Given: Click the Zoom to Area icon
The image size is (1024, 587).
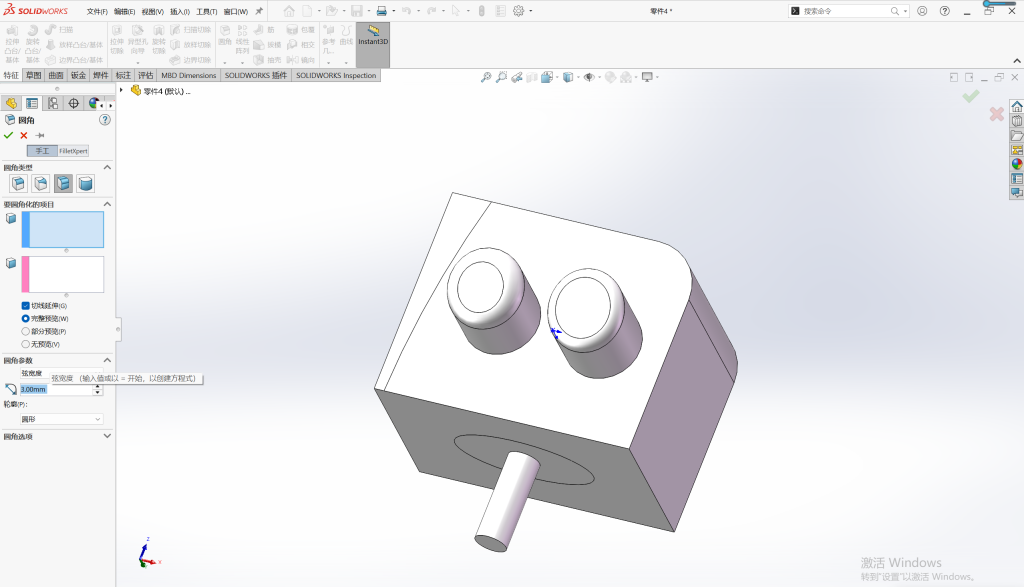Looking at the screenshot, I should click(x=501, y=77).
